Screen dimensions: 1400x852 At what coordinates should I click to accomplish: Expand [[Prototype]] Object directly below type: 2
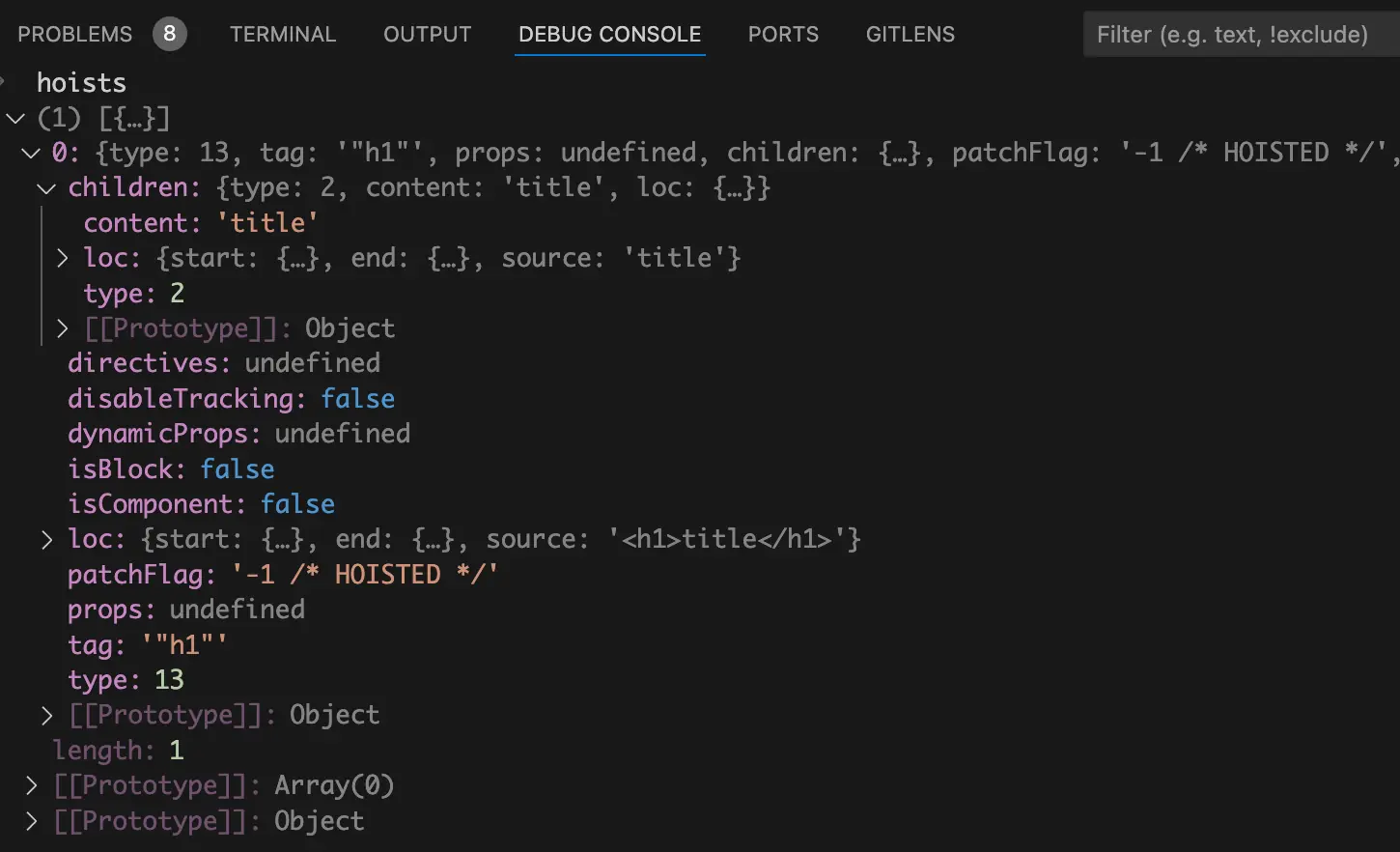click(63, 328)
